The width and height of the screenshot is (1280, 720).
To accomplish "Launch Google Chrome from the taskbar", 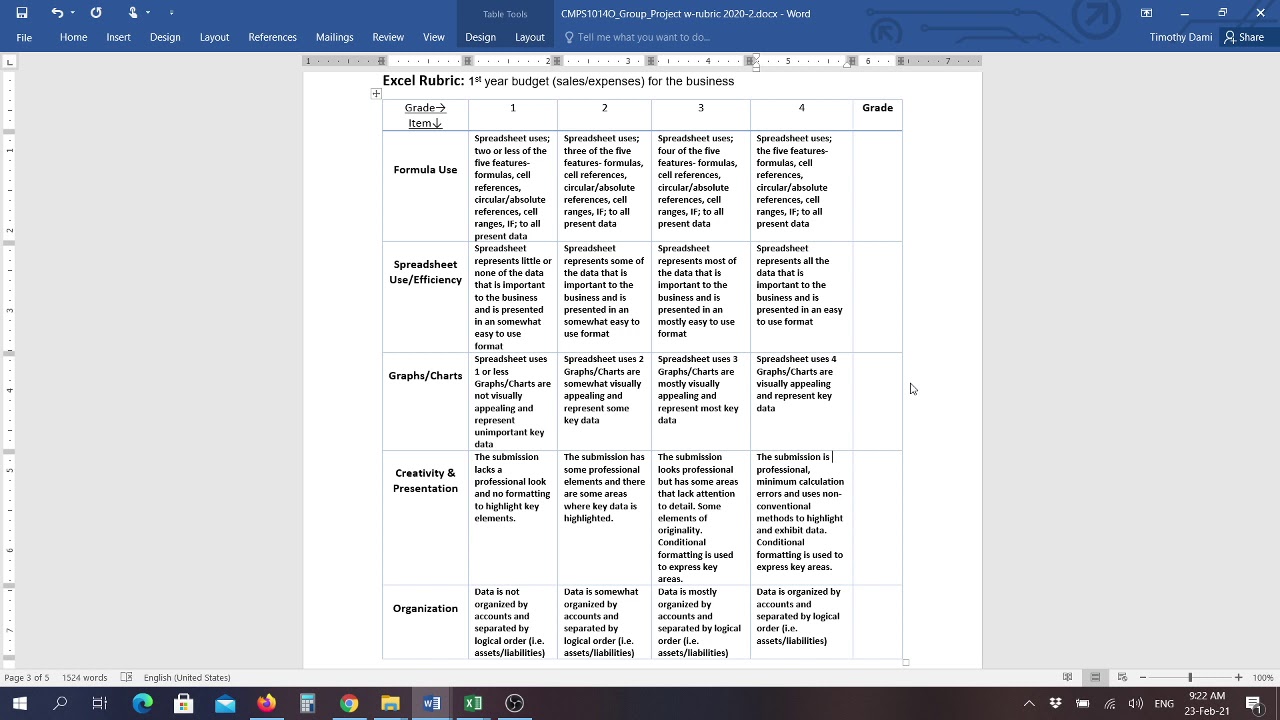I will click(x=349, y=703).
